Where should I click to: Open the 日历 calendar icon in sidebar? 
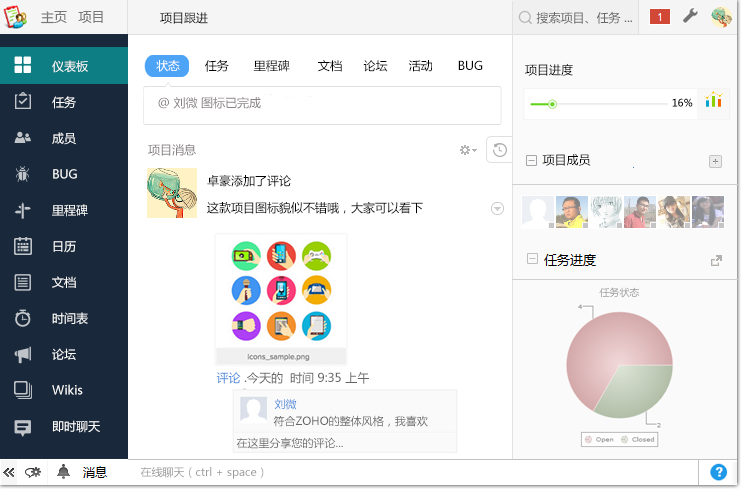click(x=23, y=246)
